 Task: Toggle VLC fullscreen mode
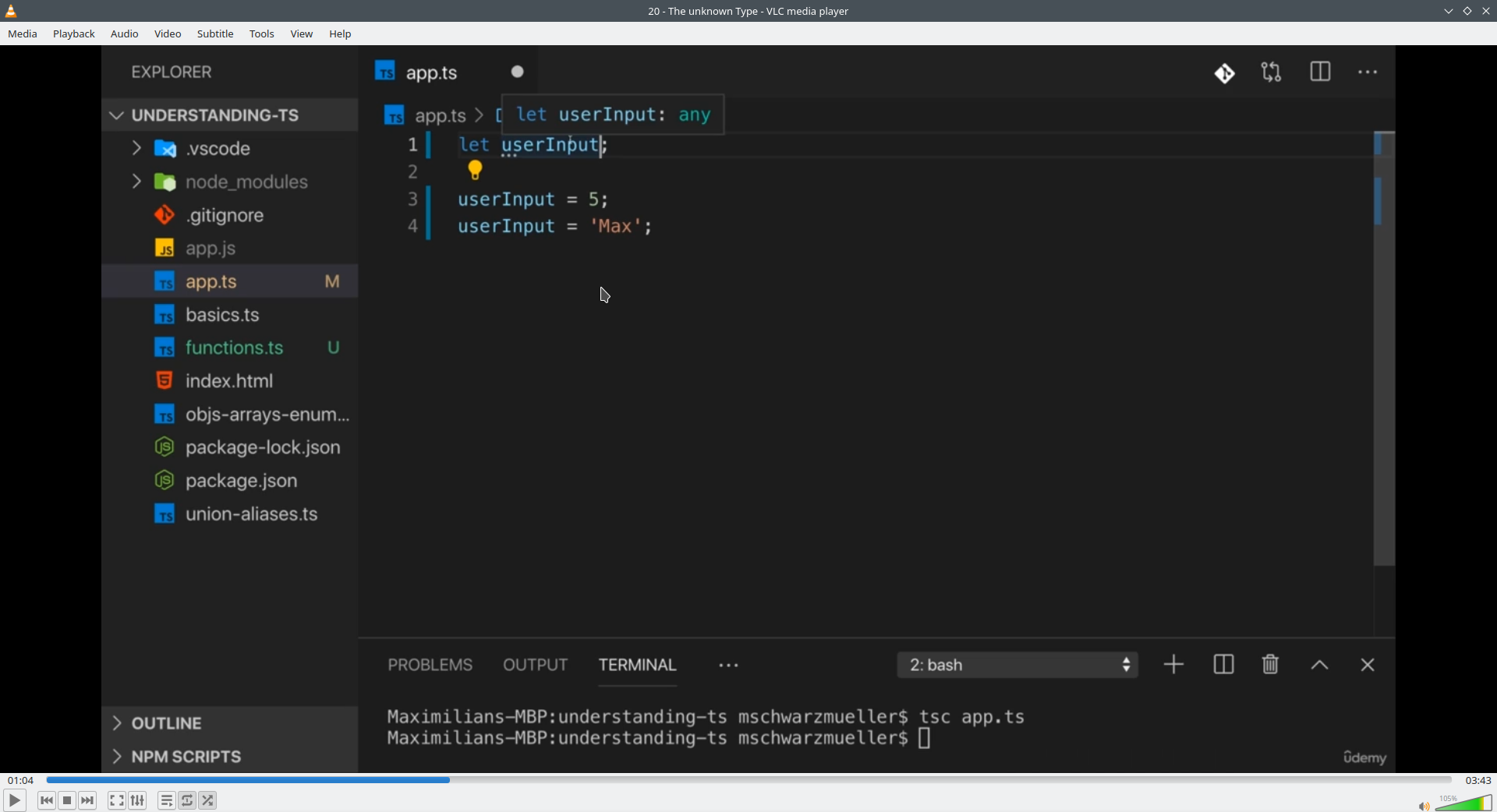click(117, 800)
